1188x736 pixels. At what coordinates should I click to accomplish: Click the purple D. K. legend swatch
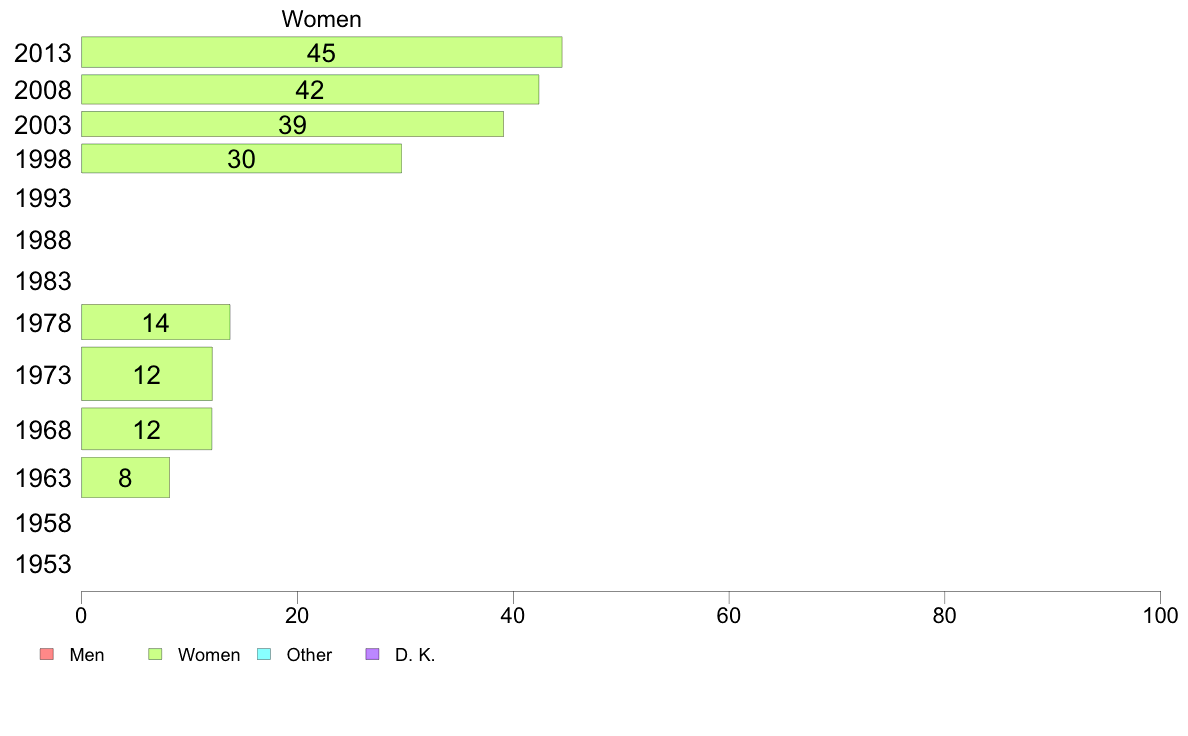(x=373, y=654)
